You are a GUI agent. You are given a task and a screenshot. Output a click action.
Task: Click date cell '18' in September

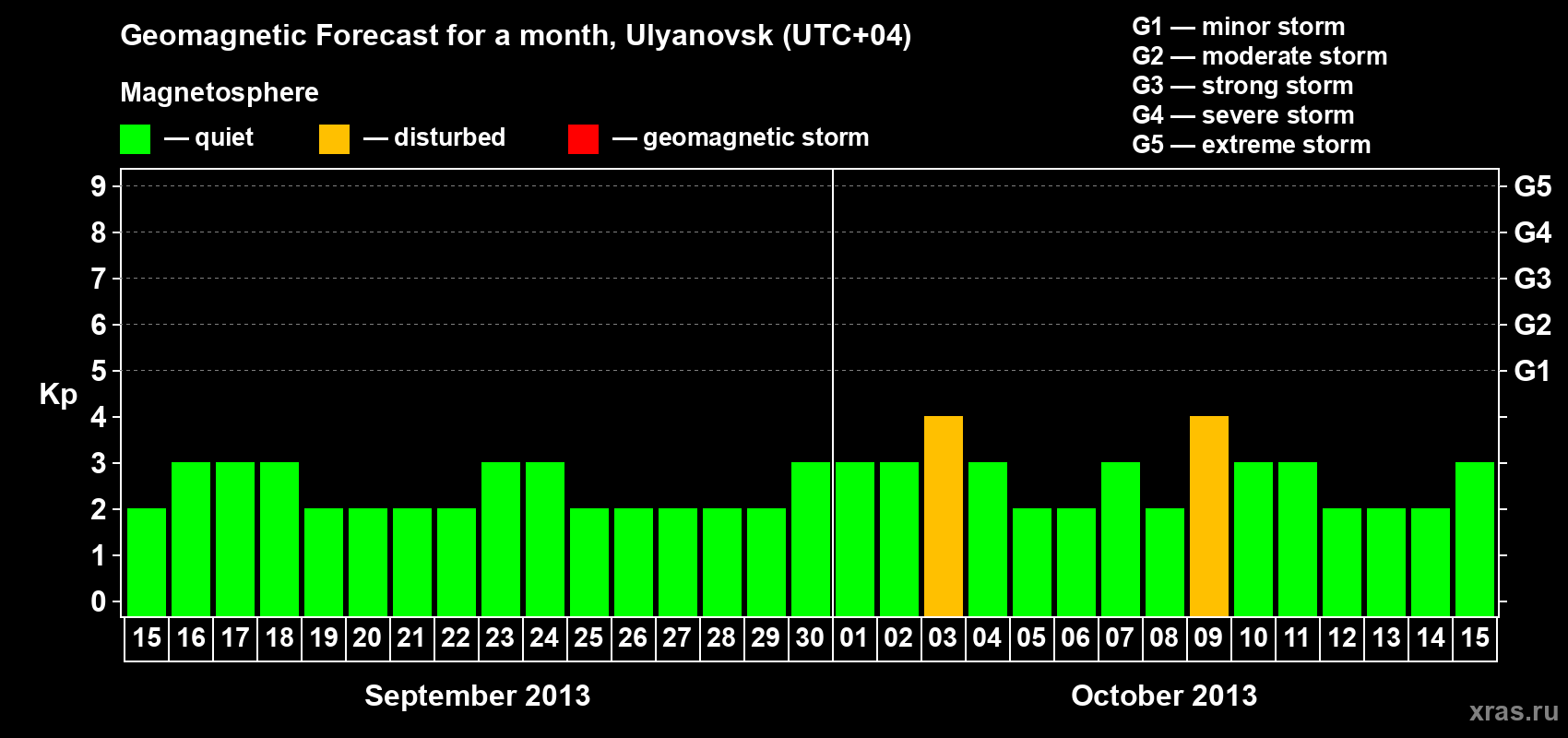pos(279,638)
